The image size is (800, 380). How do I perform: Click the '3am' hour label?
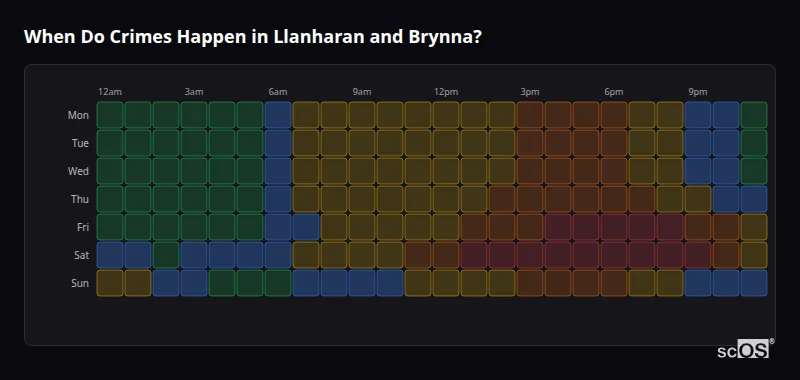[x=194, y=92]
